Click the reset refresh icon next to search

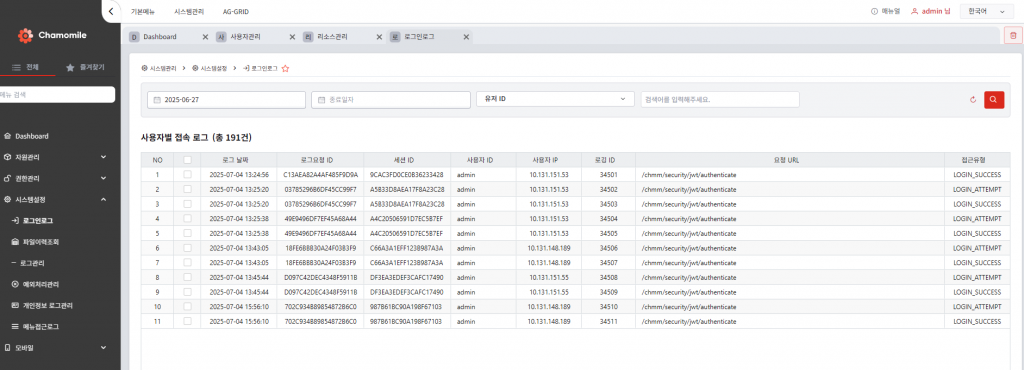[973, 100]
